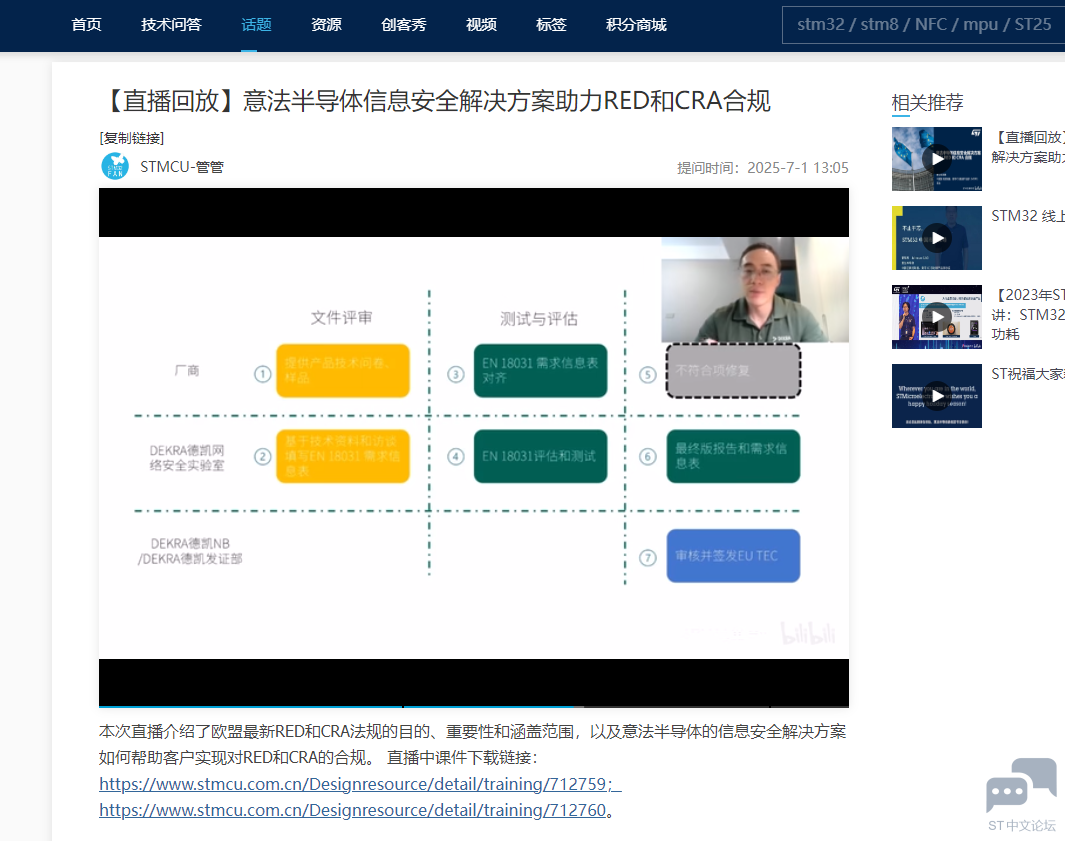The width and height of the screenshot is (1065, 841).
Task: Open the 积分商城 navigation item
Action: pyautogui.click(x=636, y=24)
